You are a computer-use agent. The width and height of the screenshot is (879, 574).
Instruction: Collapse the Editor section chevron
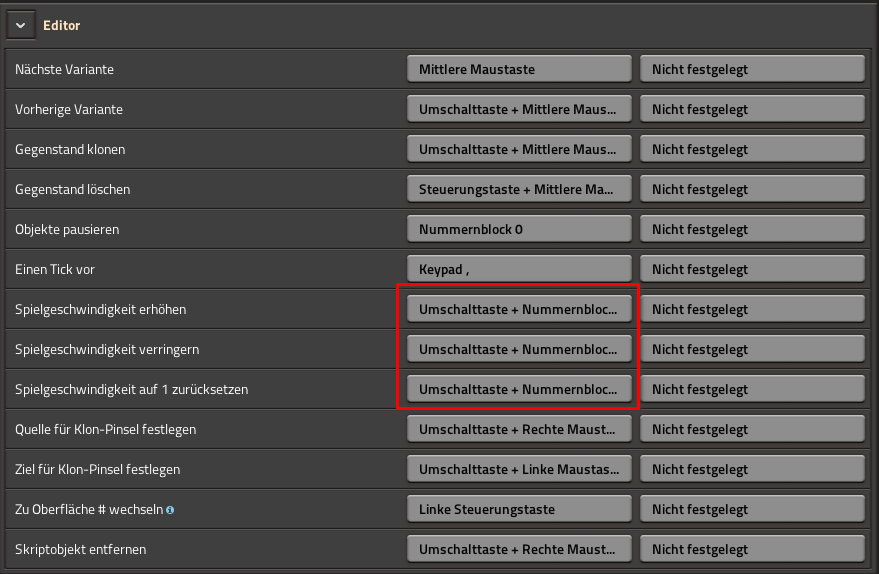click(20, 25)
